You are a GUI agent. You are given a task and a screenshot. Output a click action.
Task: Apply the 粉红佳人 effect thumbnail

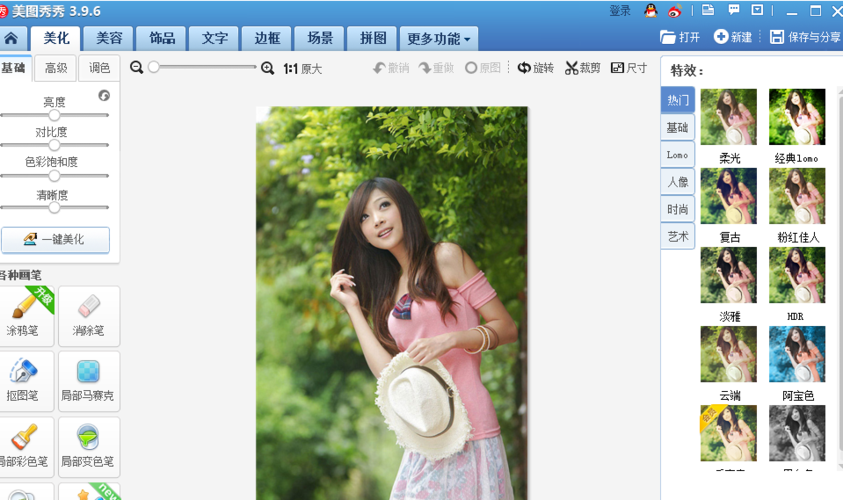(797, 196)
